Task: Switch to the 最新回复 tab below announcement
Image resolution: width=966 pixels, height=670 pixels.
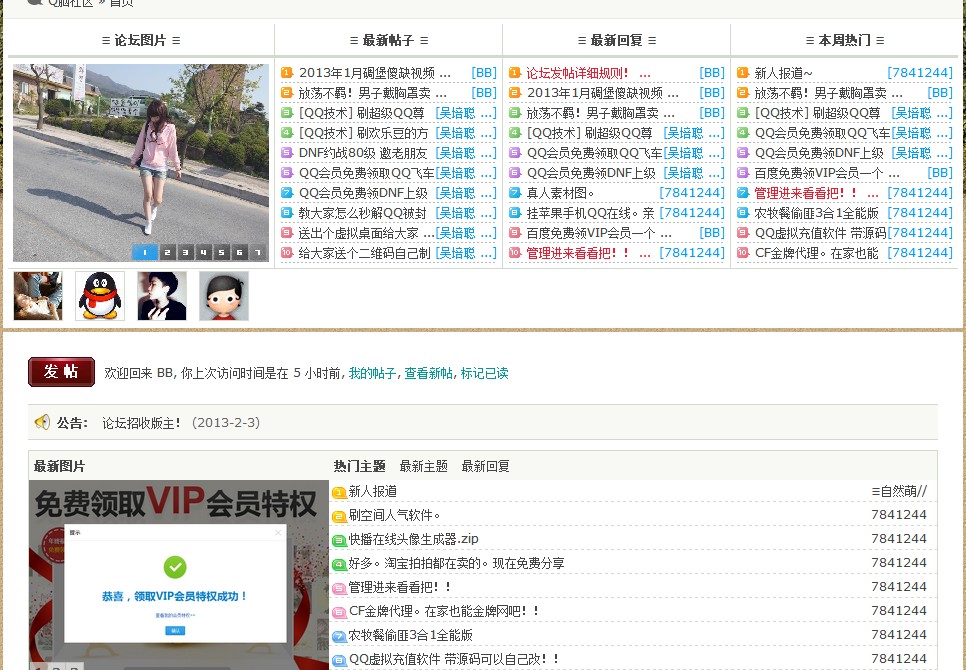Action: pos(485,466)
